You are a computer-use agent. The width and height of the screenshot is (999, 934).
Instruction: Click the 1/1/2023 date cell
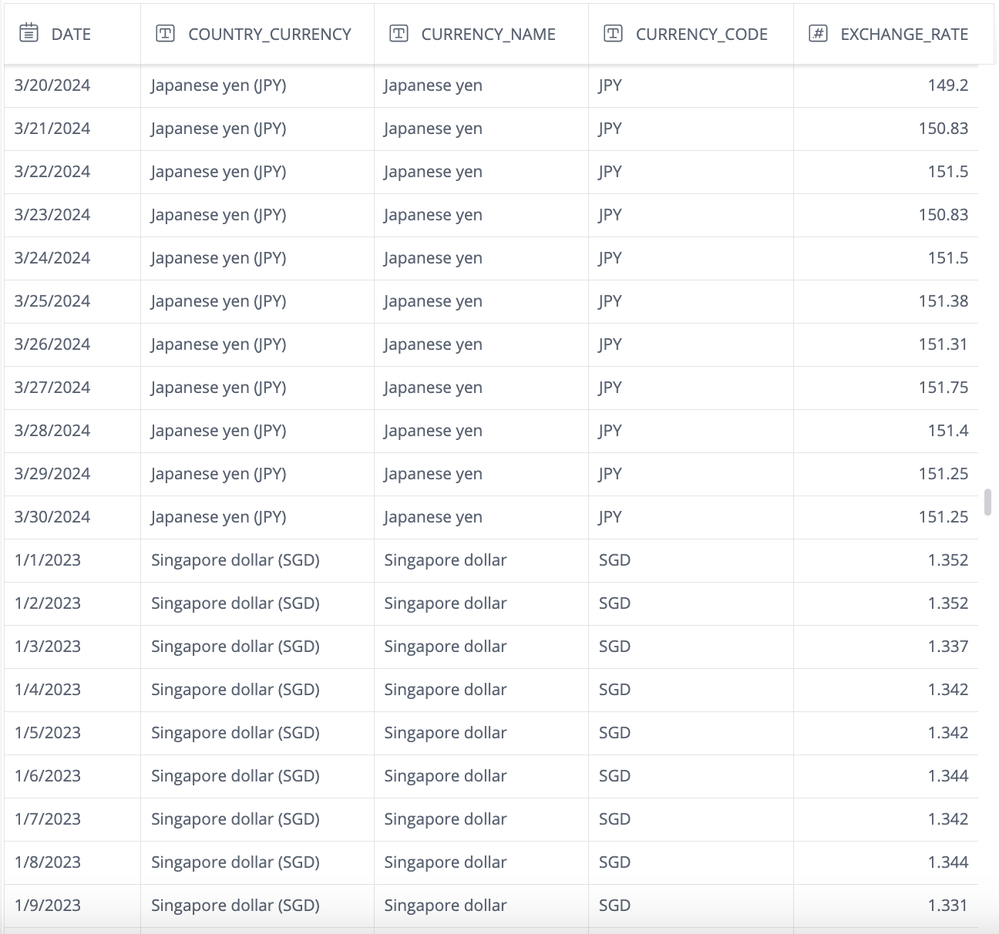pyautogui.click(x=47, y=560)
